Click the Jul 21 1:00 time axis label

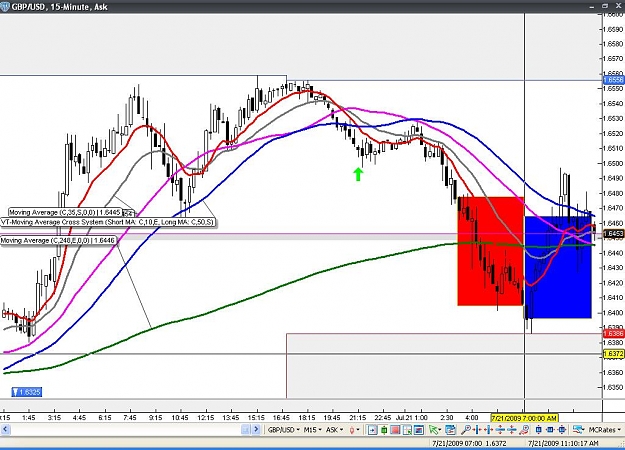[x=412, y=418]
